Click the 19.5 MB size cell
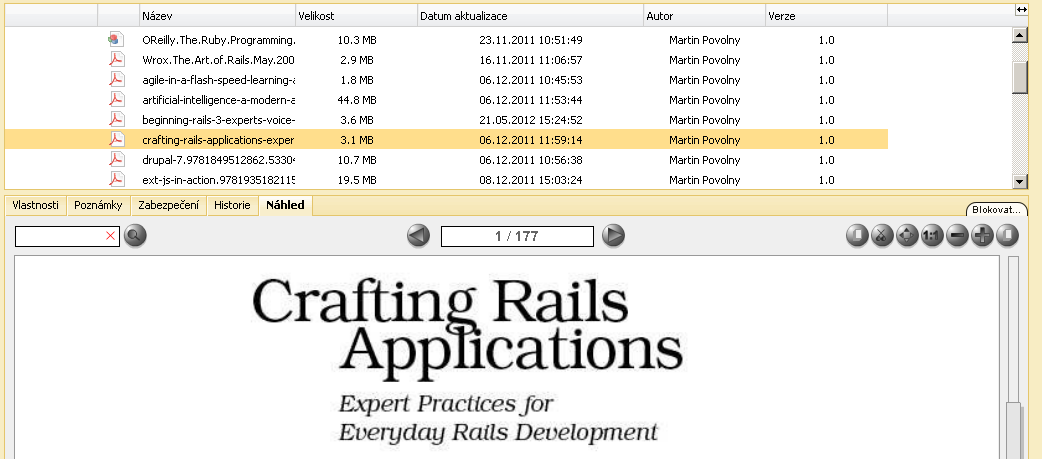Screen dimensions: 1042x459 (357, 179)
